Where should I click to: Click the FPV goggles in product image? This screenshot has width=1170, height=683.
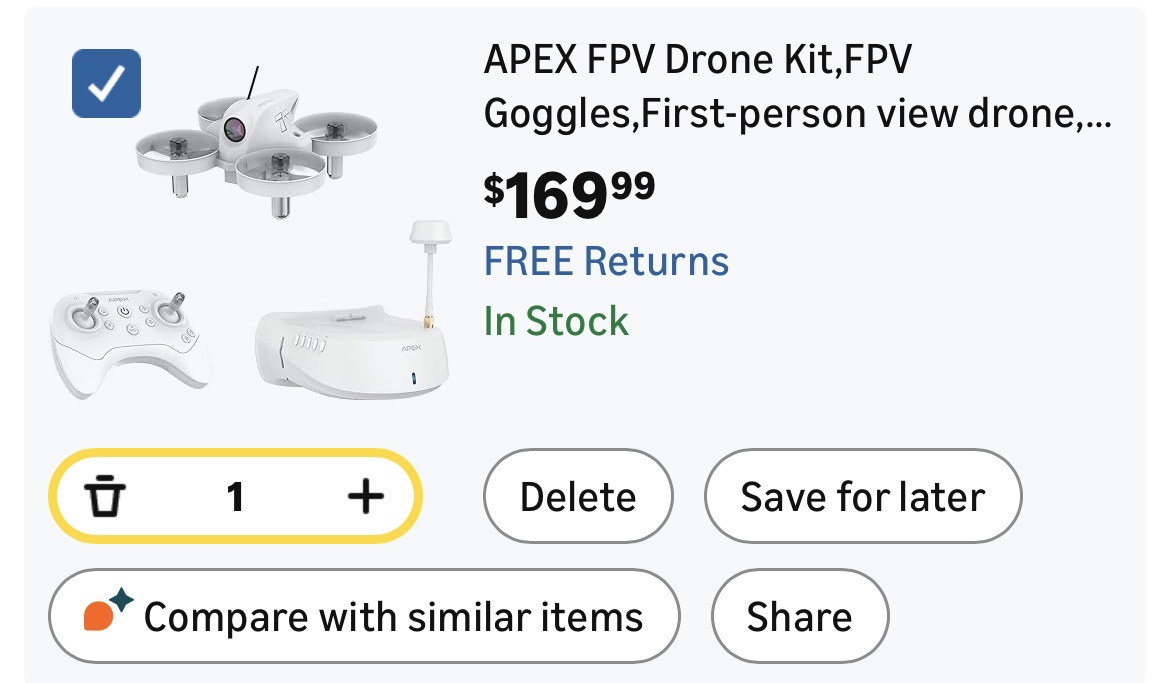click(x=352, y=351)
